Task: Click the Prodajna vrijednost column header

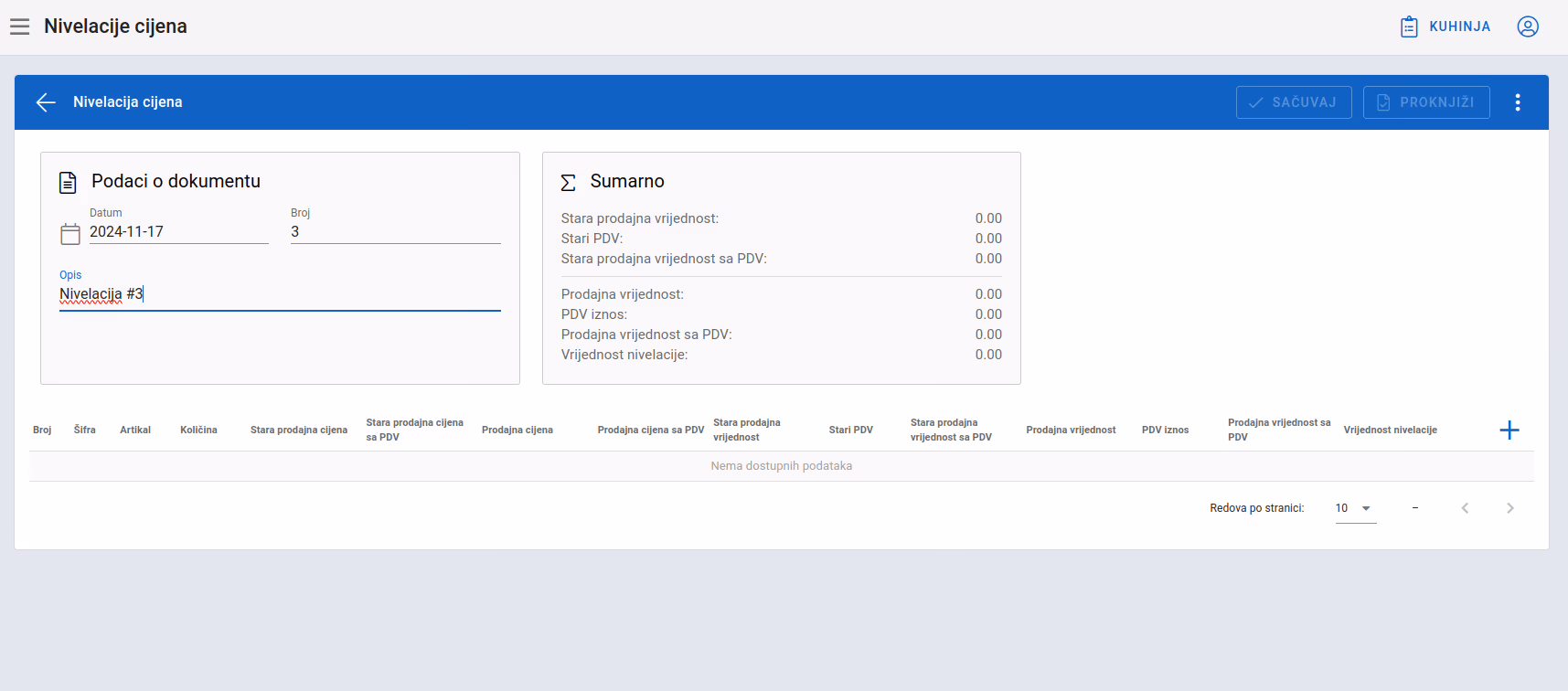Action: pyautogui.click(x=1071, y=430)
